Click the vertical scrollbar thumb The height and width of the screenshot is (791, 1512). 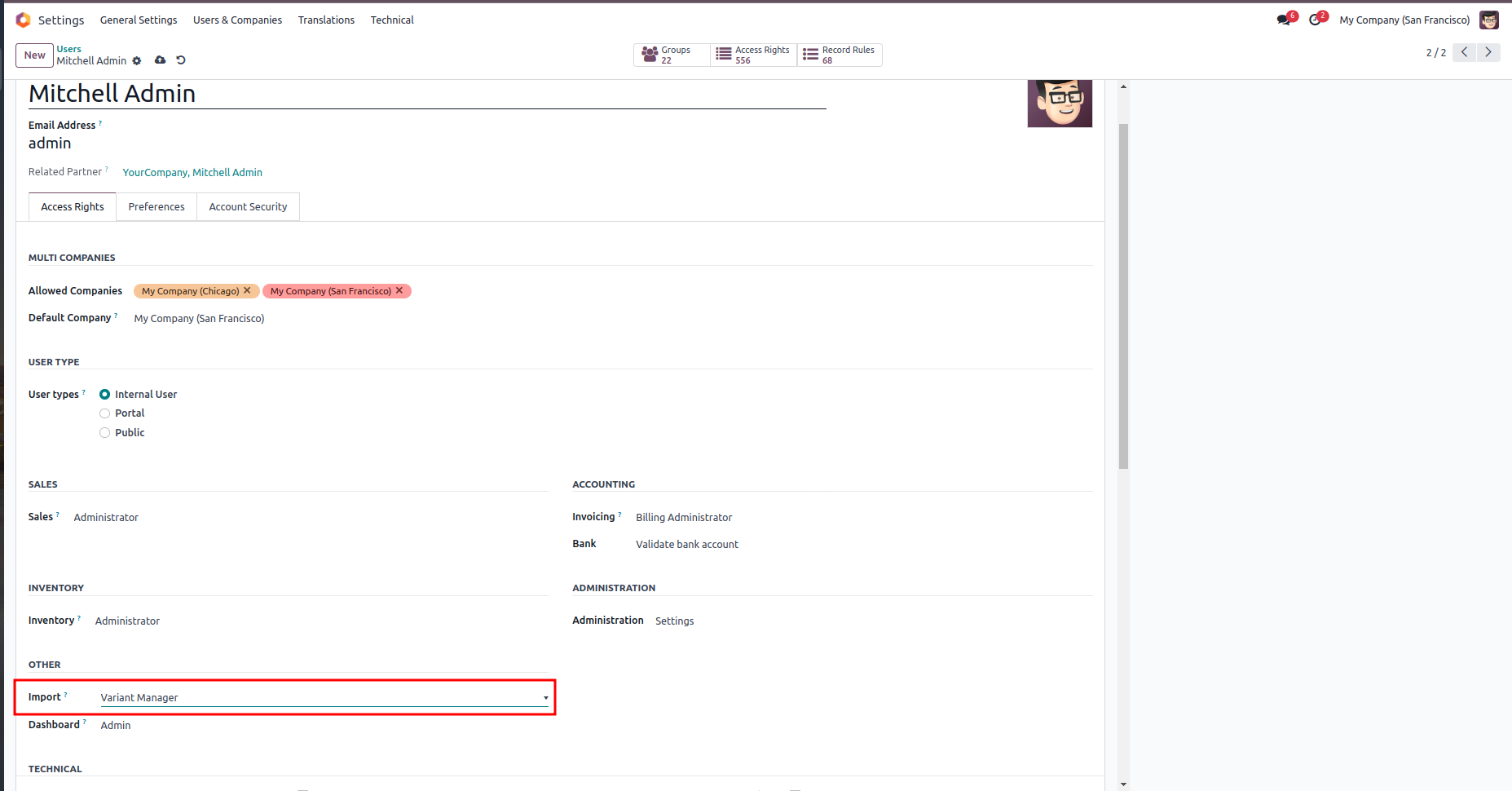coord(1123,296)
